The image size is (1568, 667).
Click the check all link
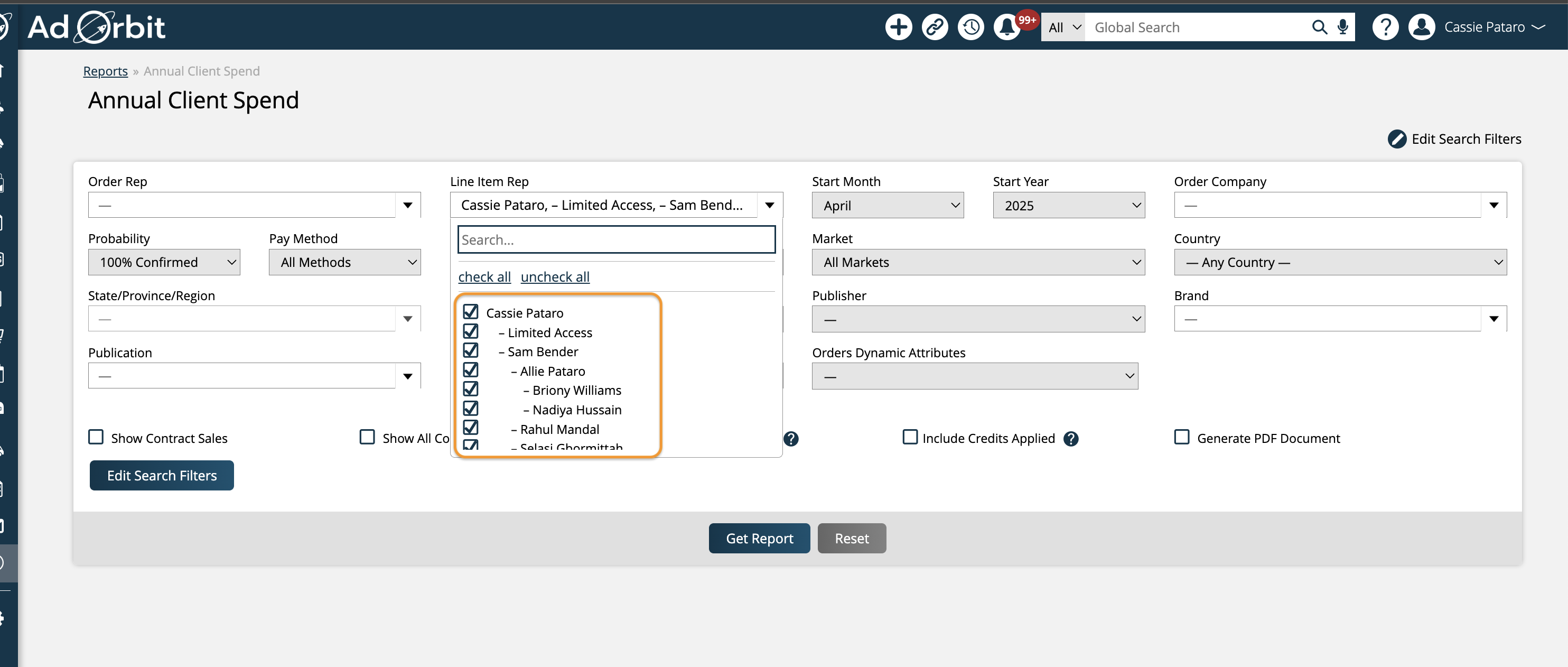[484, 277]
